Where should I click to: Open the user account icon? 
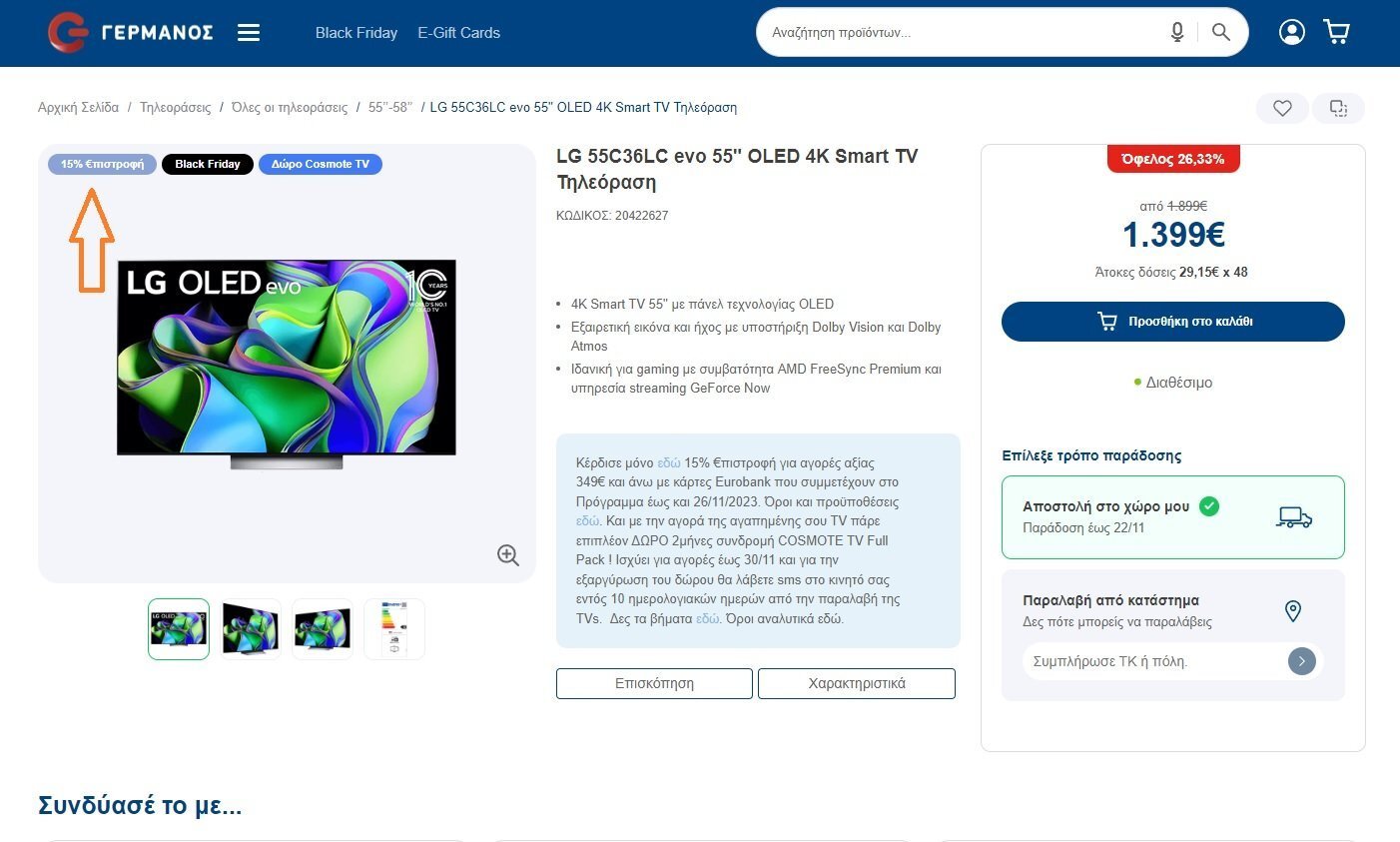1292,32
